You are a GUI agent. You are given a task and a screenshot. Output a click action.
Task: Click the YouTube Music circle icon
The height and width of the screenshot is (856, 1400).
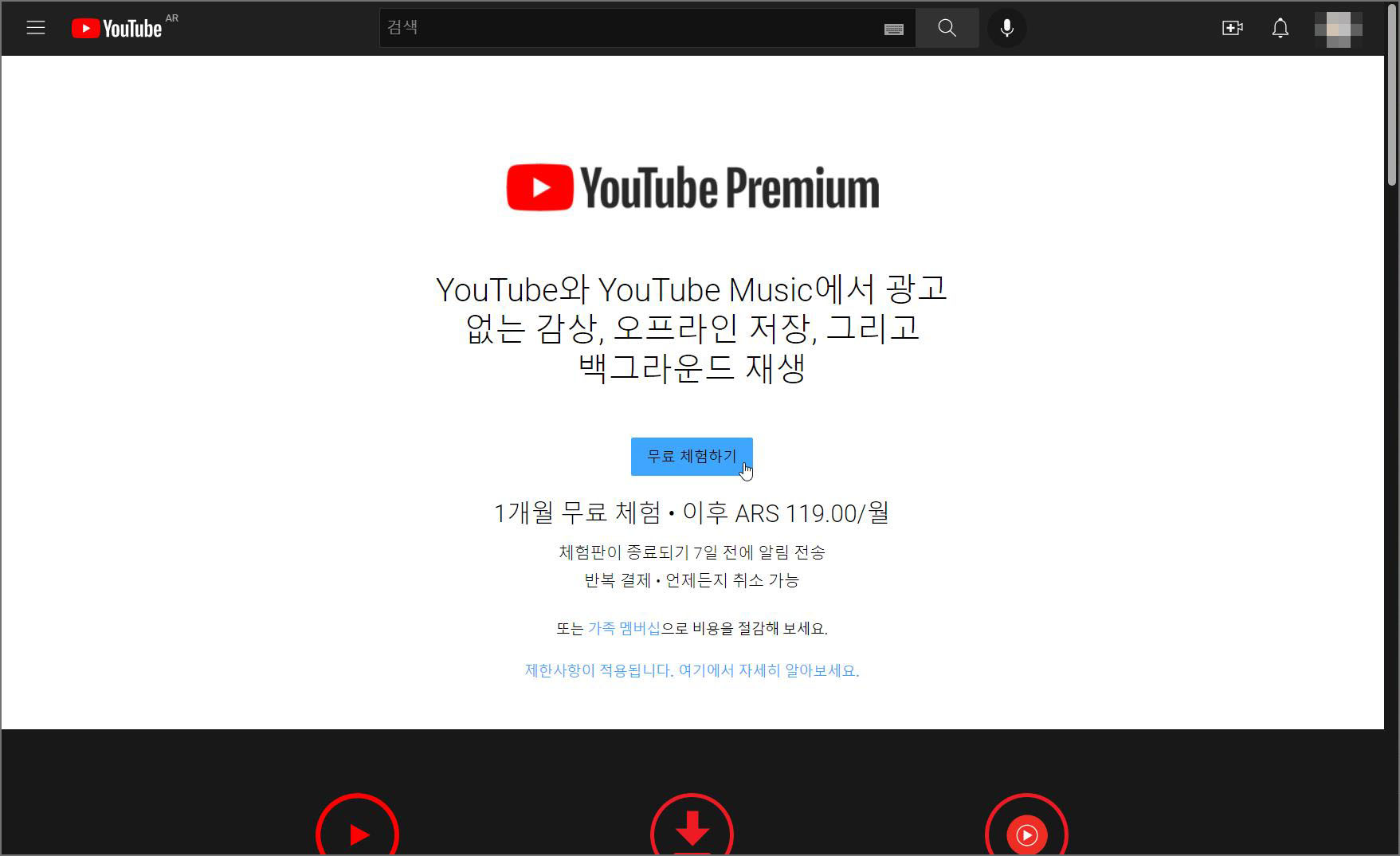(x=1026, y=826)
